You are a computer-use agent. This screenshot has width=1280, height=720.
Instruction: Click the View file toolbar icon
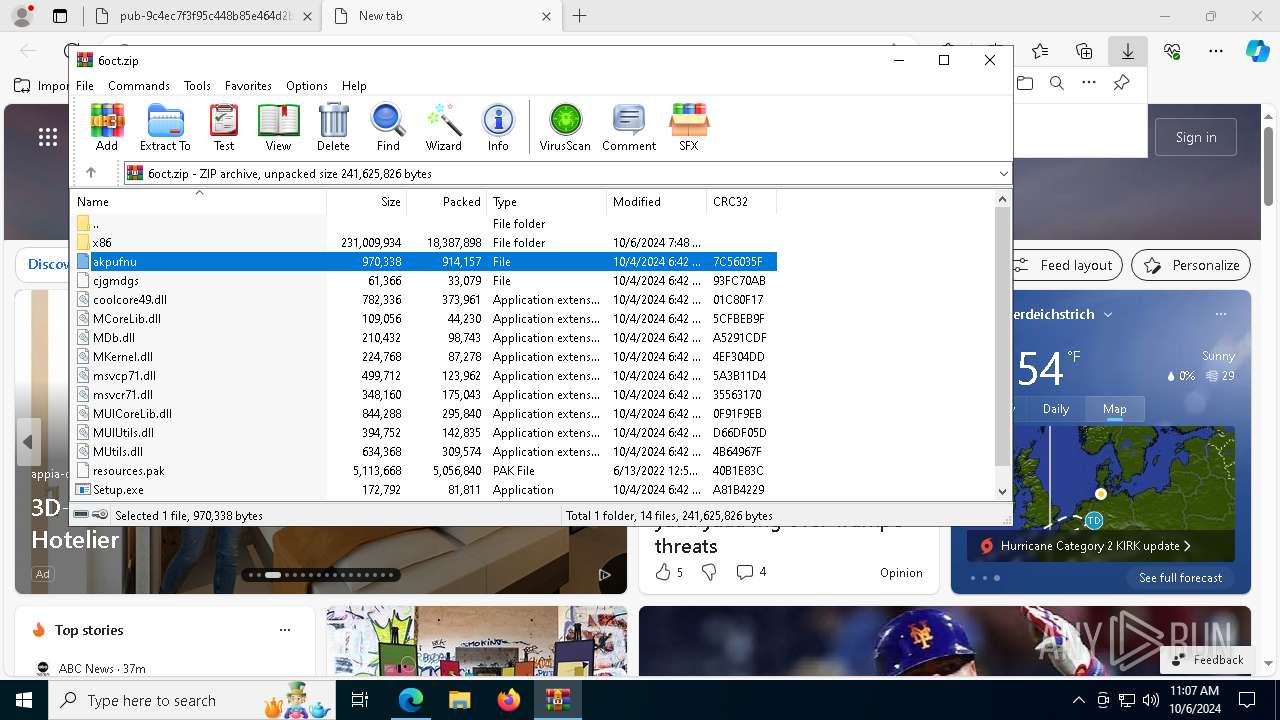pyautogui.click(x=278, y=127)
